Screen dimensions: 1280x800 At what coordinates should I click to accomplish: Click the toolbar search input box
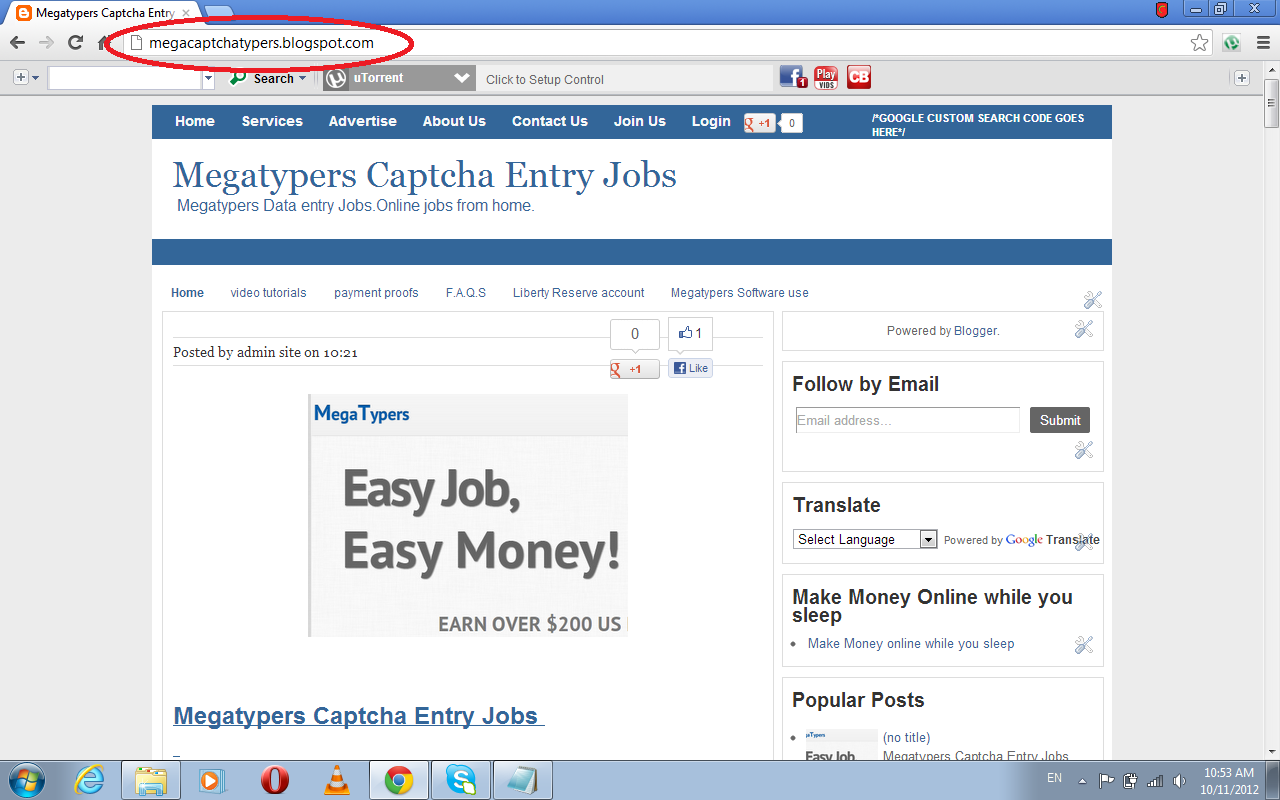[x=125, y=78]
